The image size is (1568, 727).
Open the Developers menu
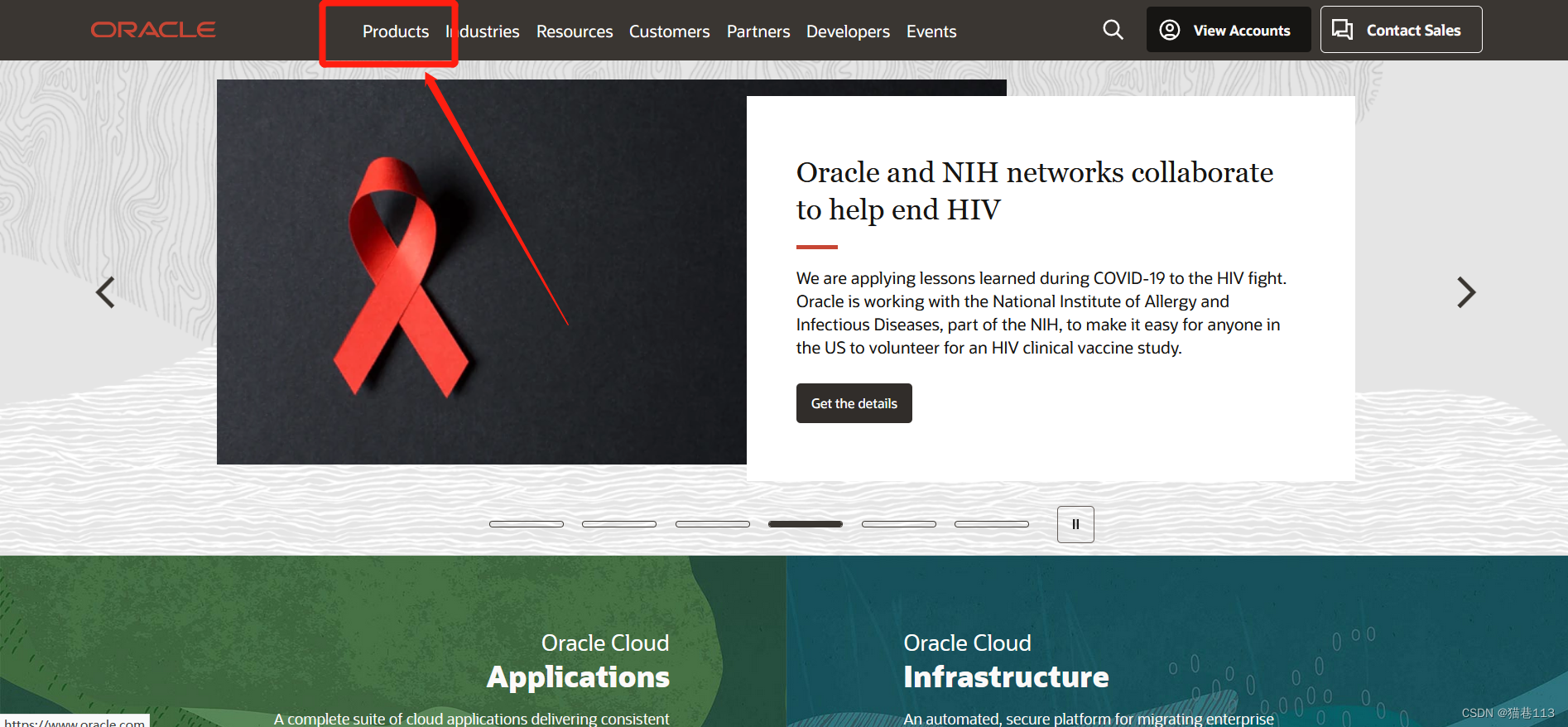click(x=848, y=31)
